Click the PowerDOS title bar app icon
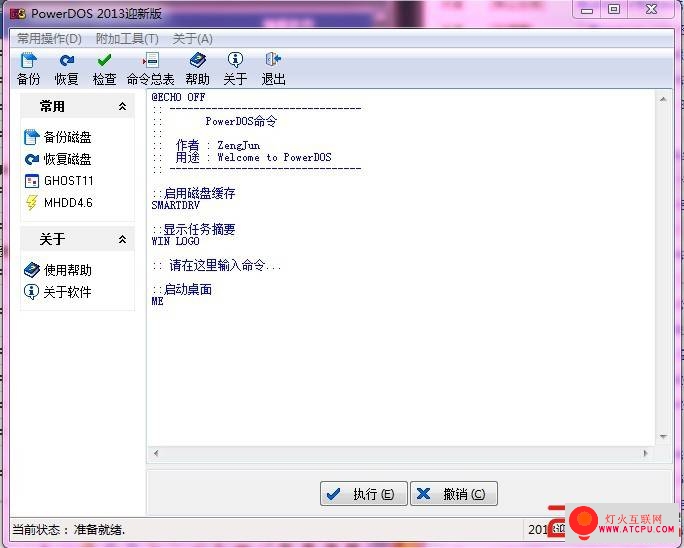 [17, 14]
